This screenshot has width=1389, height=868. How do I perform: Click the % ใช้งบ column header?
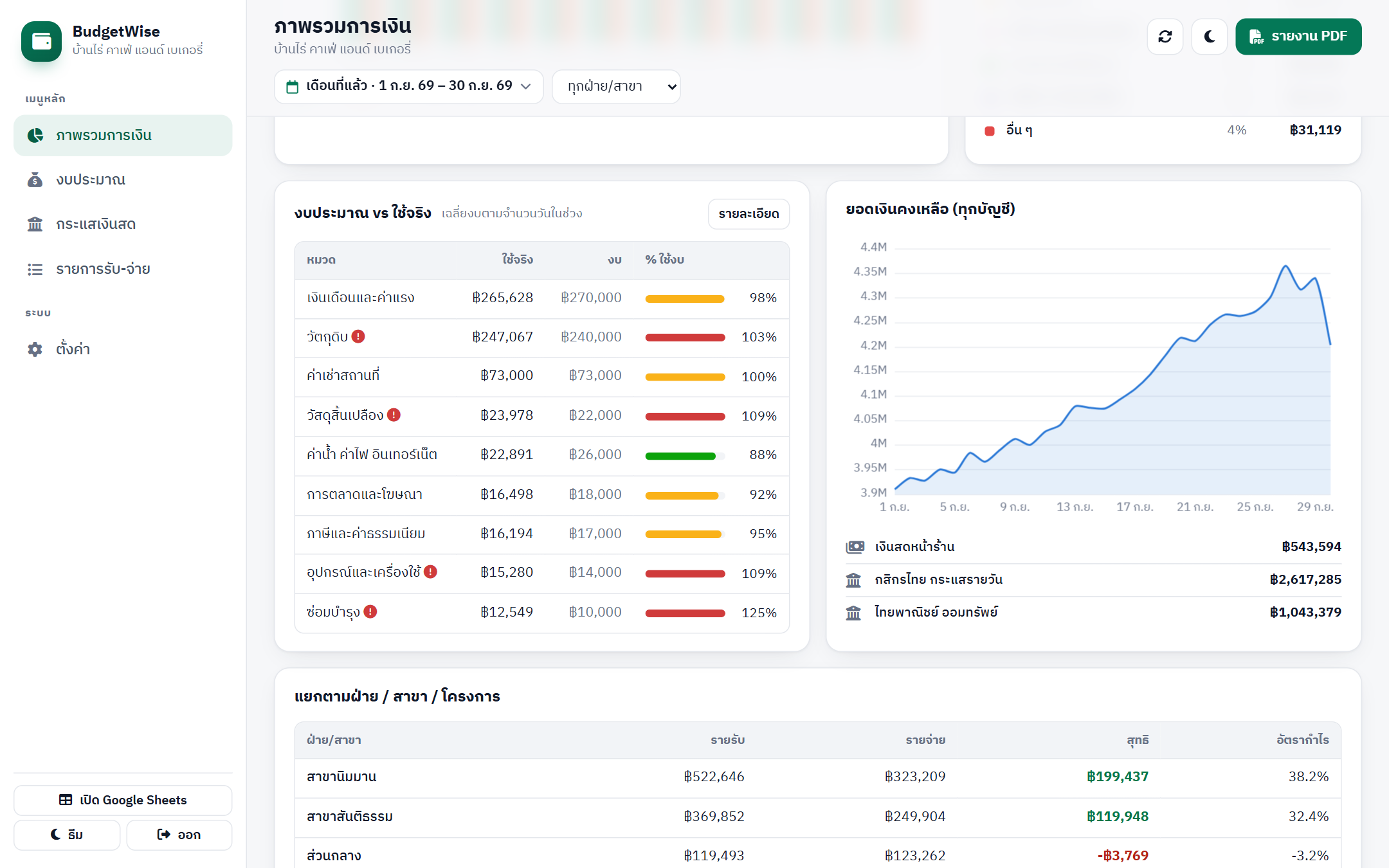click(x=664, y=260)
